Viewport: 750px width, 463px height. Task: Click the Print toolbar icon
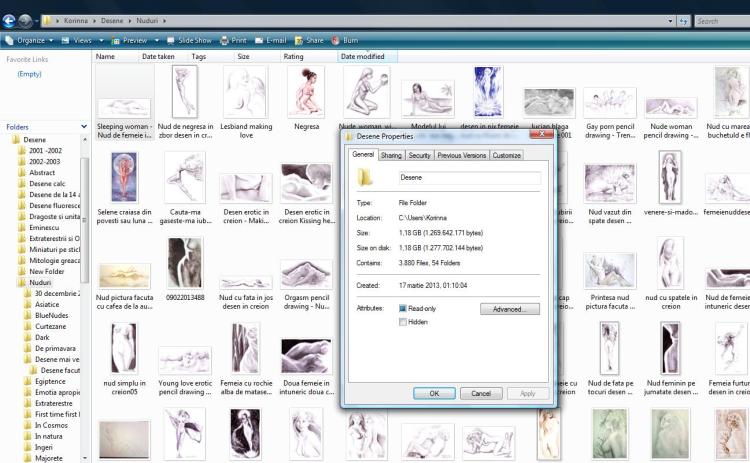pos(224,41)
